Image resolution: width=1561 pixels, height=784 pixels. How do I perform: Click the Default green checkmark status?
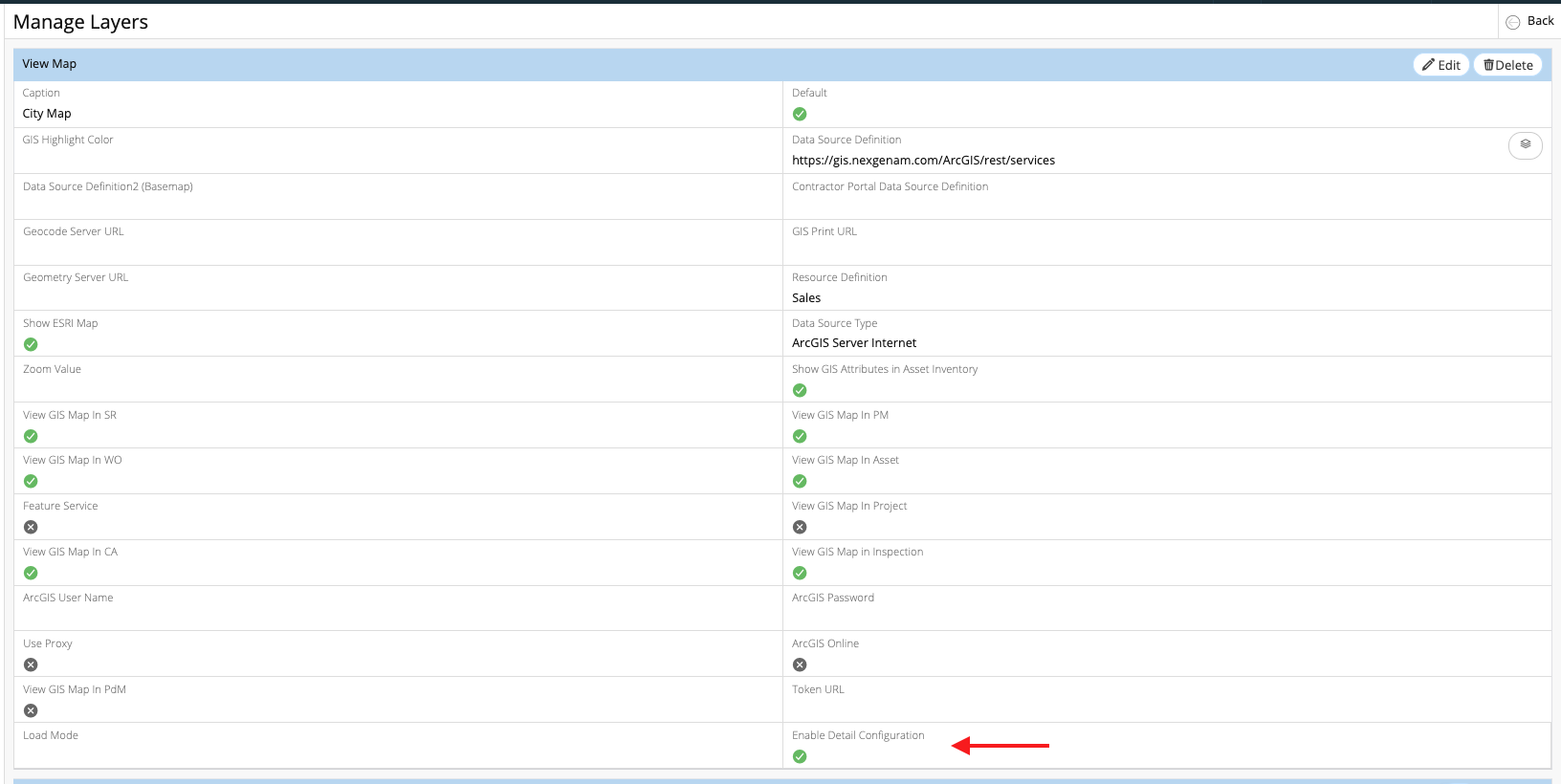point(800,114)
